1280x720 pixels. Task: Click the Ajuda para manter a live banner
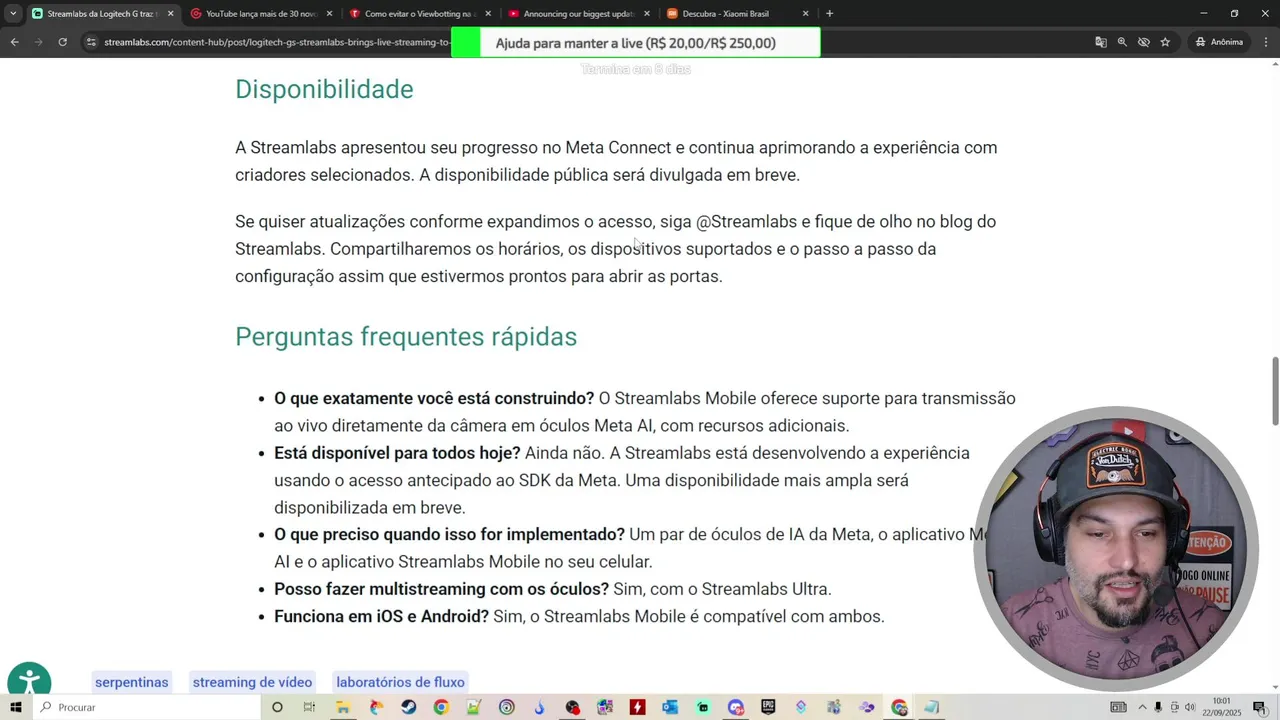point(636,43)
